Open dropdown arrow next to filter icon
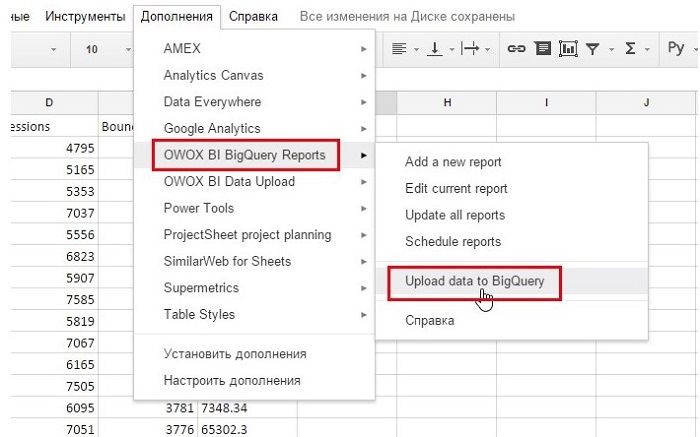 [x=611, y=49]
